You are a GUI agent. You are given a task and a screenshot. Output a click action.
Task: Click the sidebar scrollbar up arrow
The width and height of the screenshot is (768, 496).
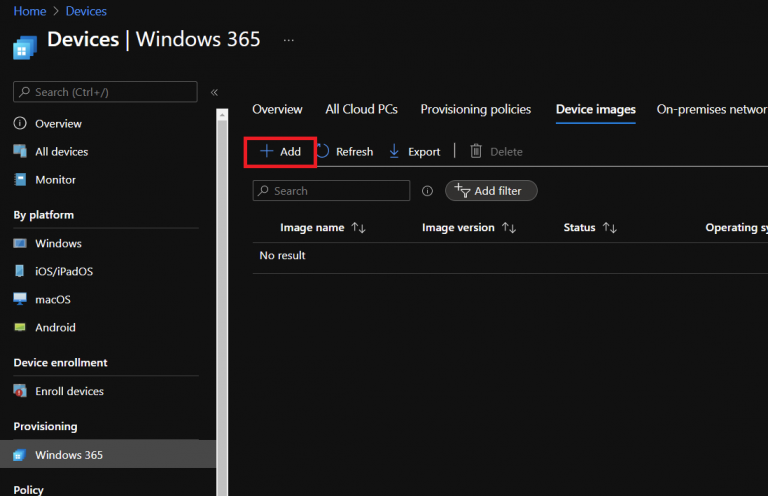[222, 115]
